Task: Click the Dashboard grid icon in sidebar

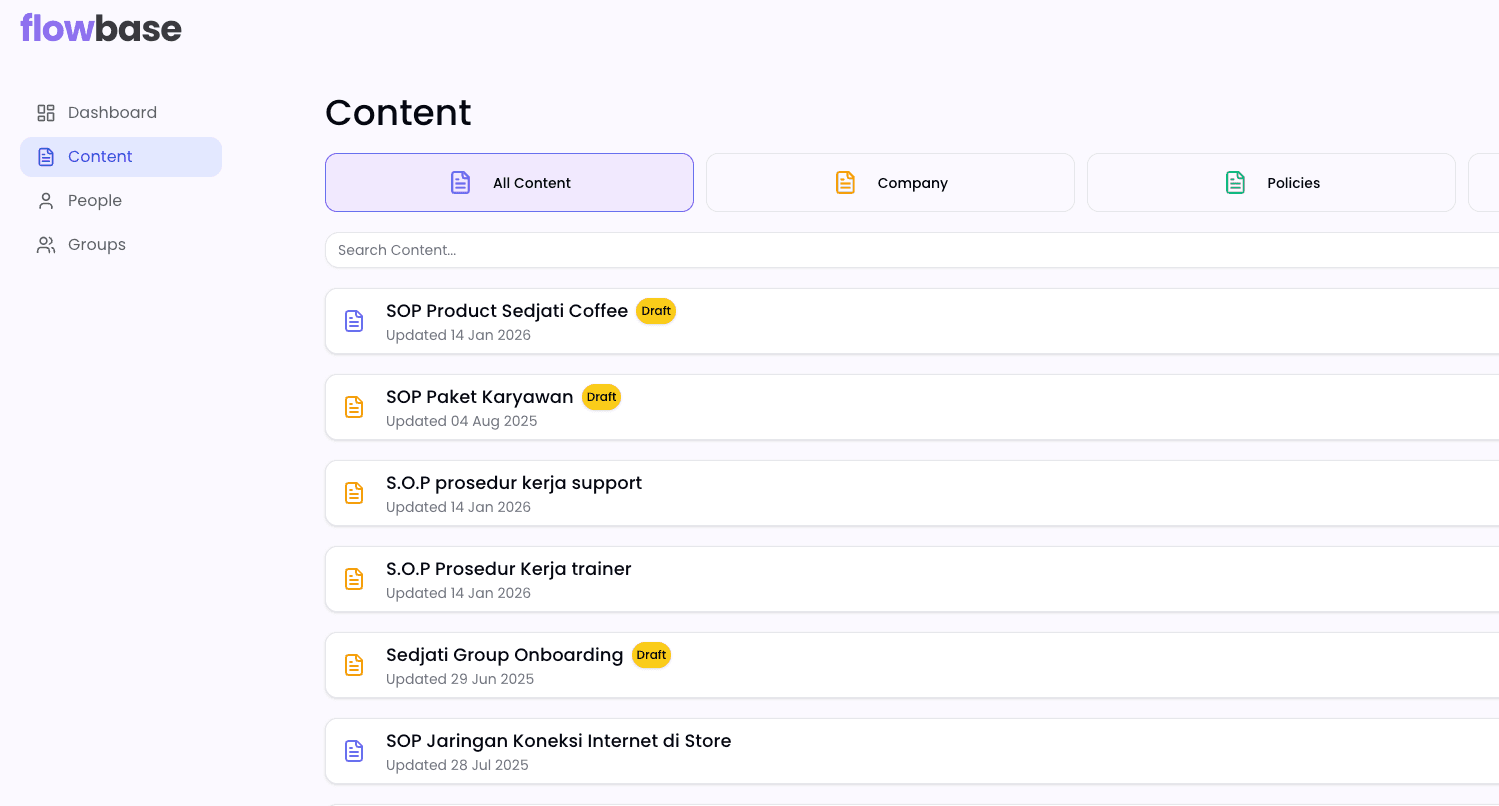Action: click(46, 113)
